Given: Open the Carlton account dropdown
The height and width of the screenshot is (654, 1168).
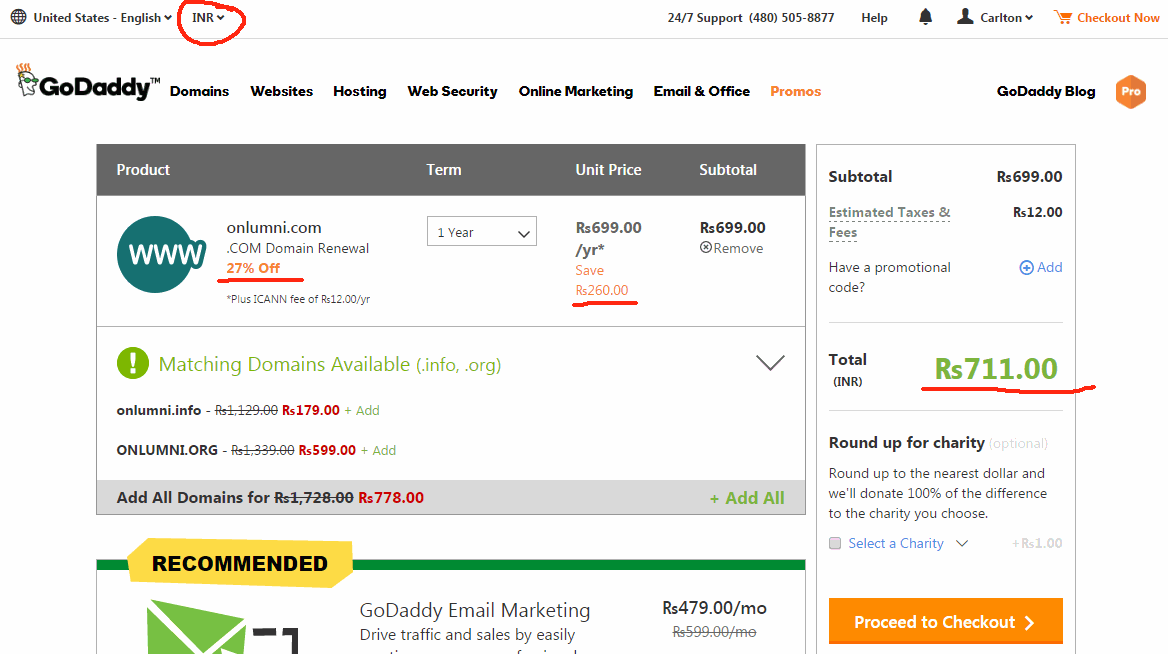Looking at the screenshot, I should [1006, 17].
